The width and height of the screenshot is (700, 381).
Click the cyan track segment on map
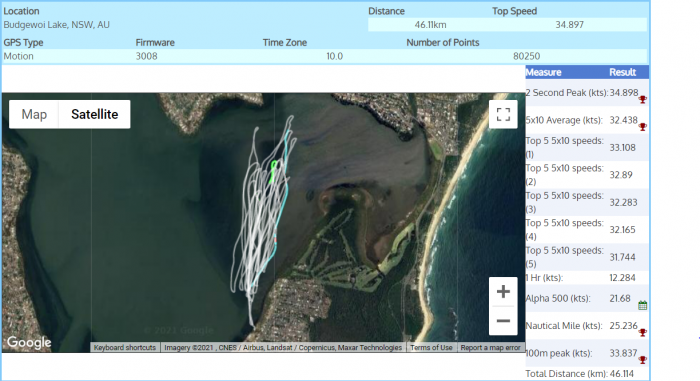[280, 214]
